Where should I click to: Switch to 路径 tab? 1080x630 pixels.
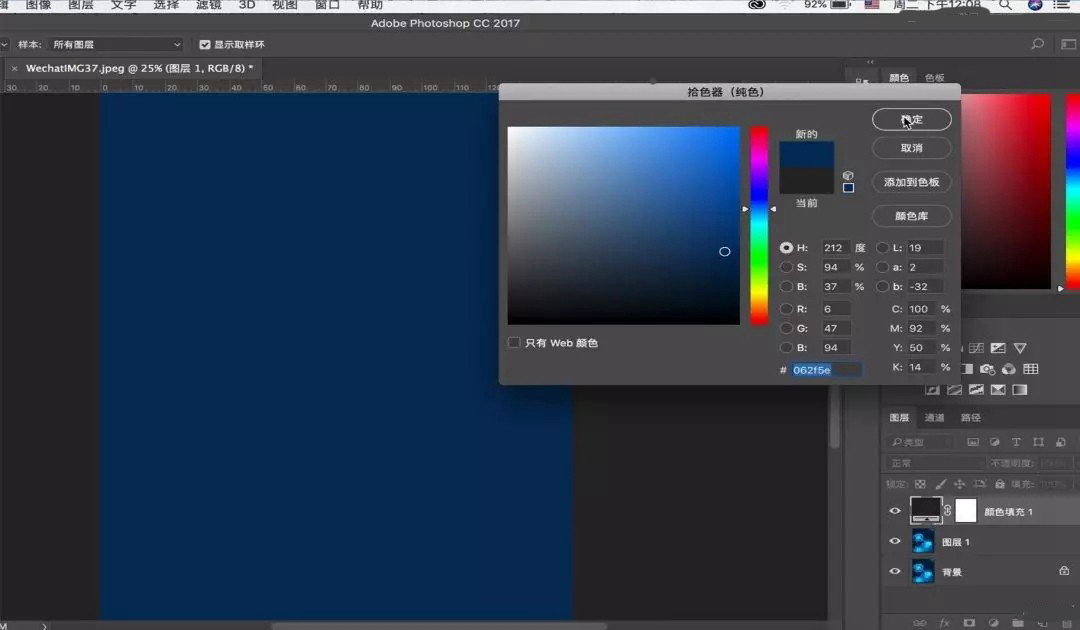[970, 417]
